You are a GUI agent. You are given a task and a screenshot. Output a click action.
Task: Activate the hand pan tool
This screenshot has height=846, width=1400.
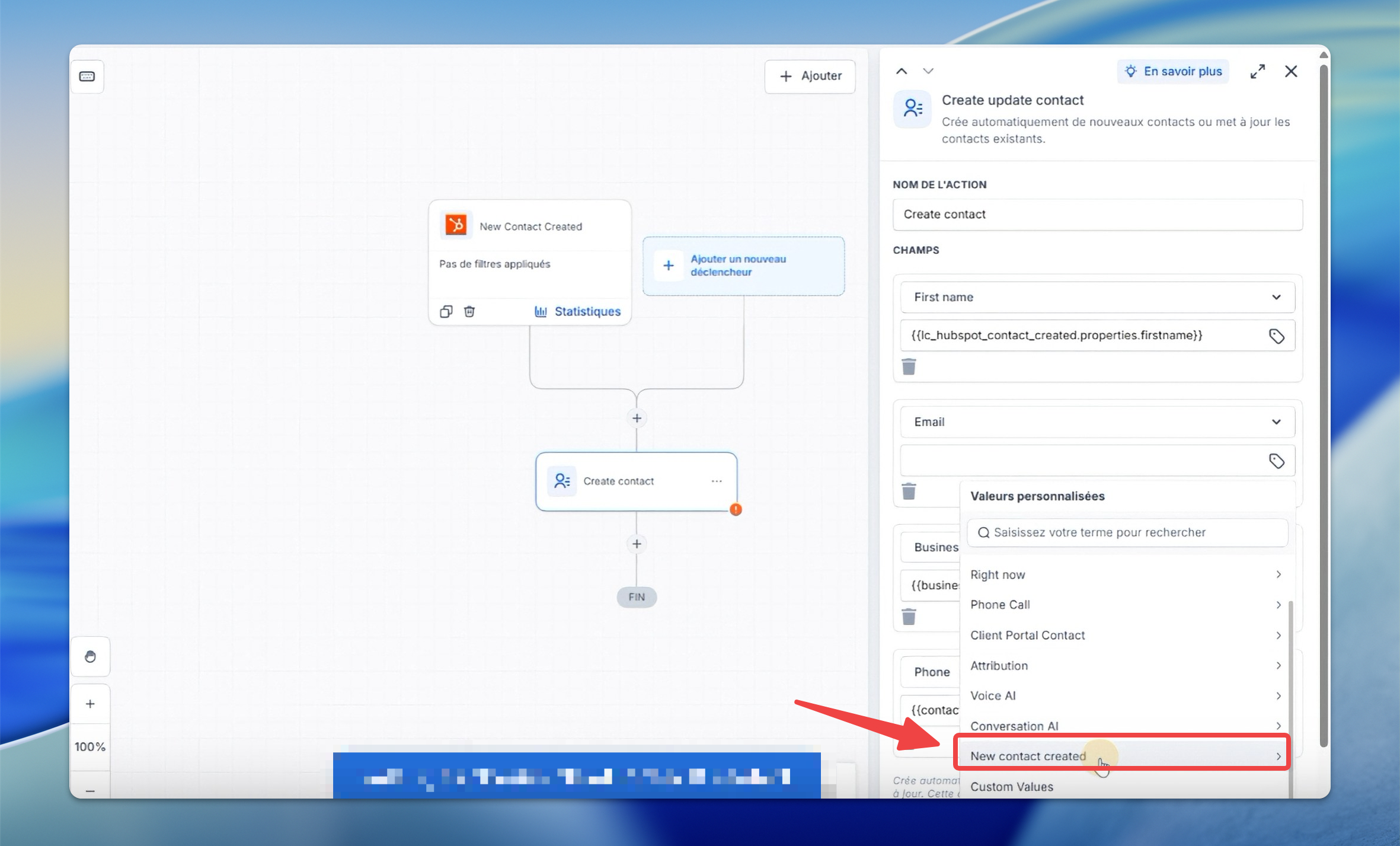90,656
